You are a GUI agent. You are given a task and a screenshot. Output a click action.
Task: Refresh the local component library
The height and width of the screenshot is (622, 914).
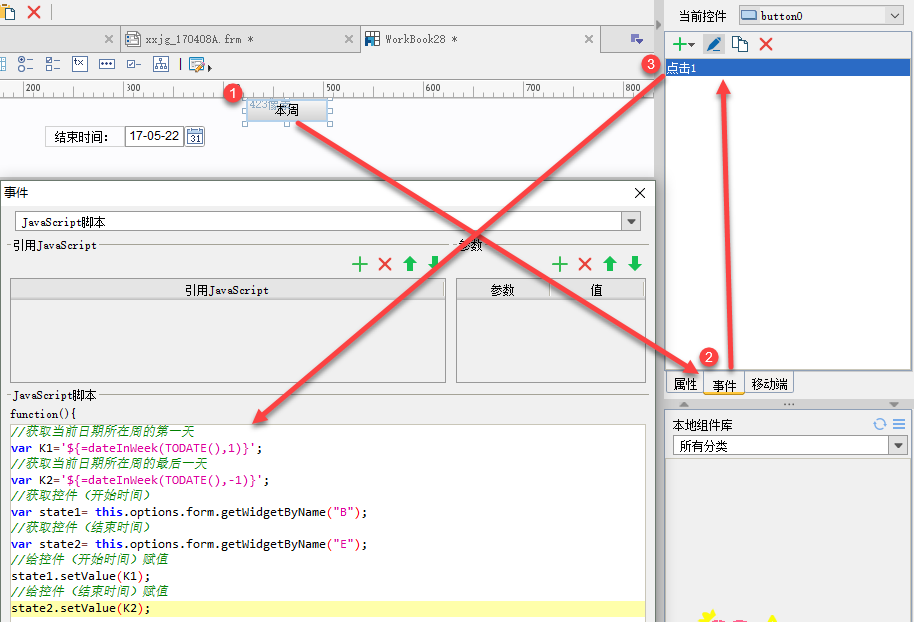click(x=880, y=424)
